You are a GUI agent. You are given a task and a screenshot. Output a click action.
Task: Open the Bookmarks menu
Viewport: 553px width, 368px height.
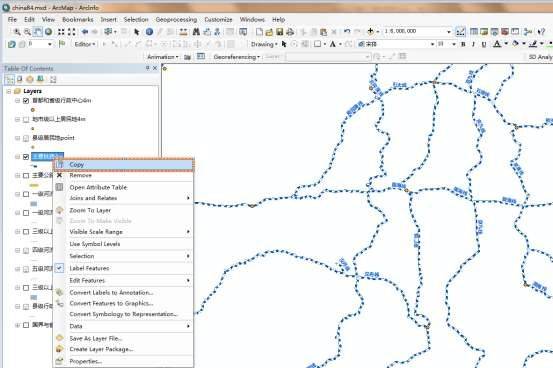point(78,19)
